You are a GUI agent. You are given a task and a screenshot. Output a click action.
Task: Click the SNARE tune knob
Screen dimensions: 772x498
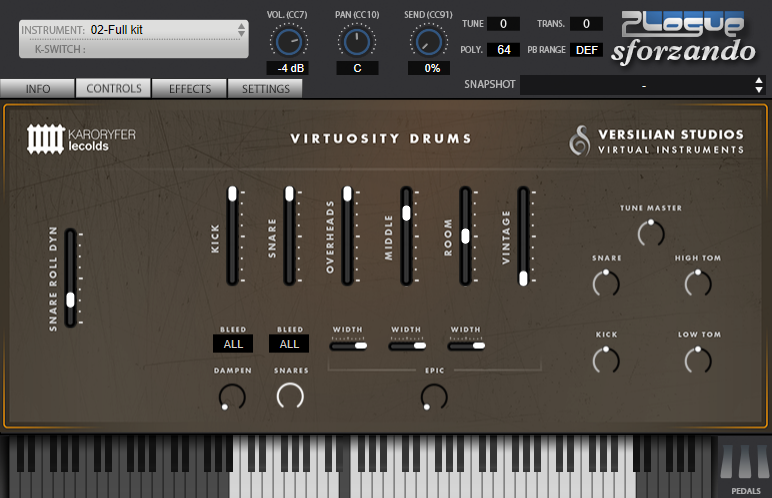tap(606, 283)
